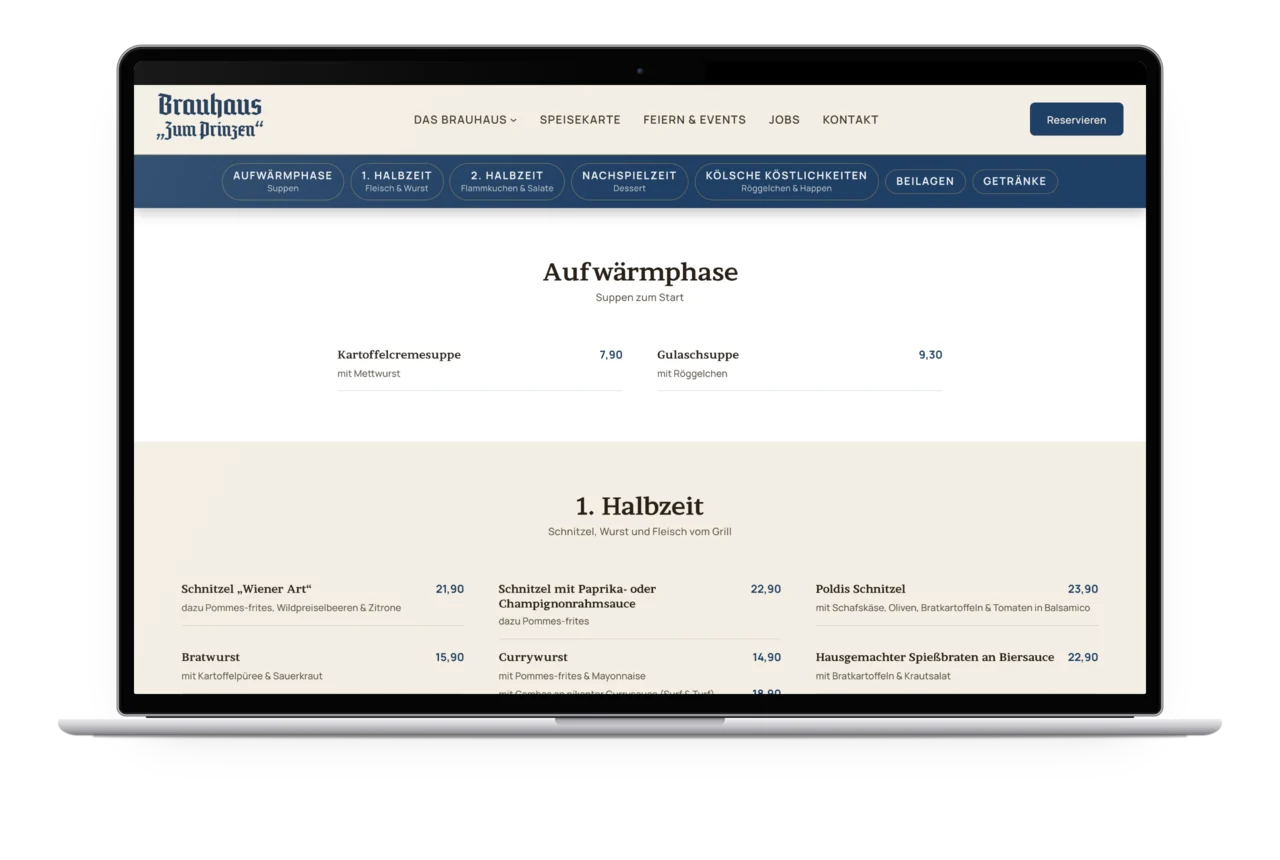This screenshot has width=1280, height=860.
Task: Click the Bratwurst price 15,90
Action: 450,657
